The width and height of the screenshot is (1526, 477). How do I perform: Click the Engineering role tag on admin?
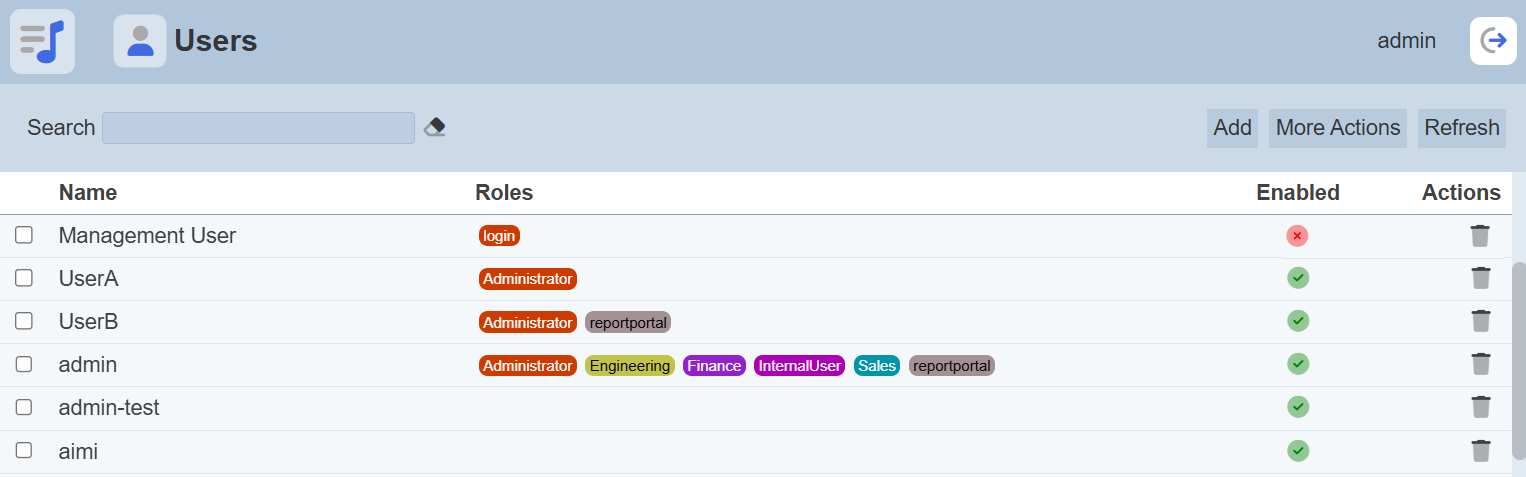pyautogui.click(x=630, y=366)
